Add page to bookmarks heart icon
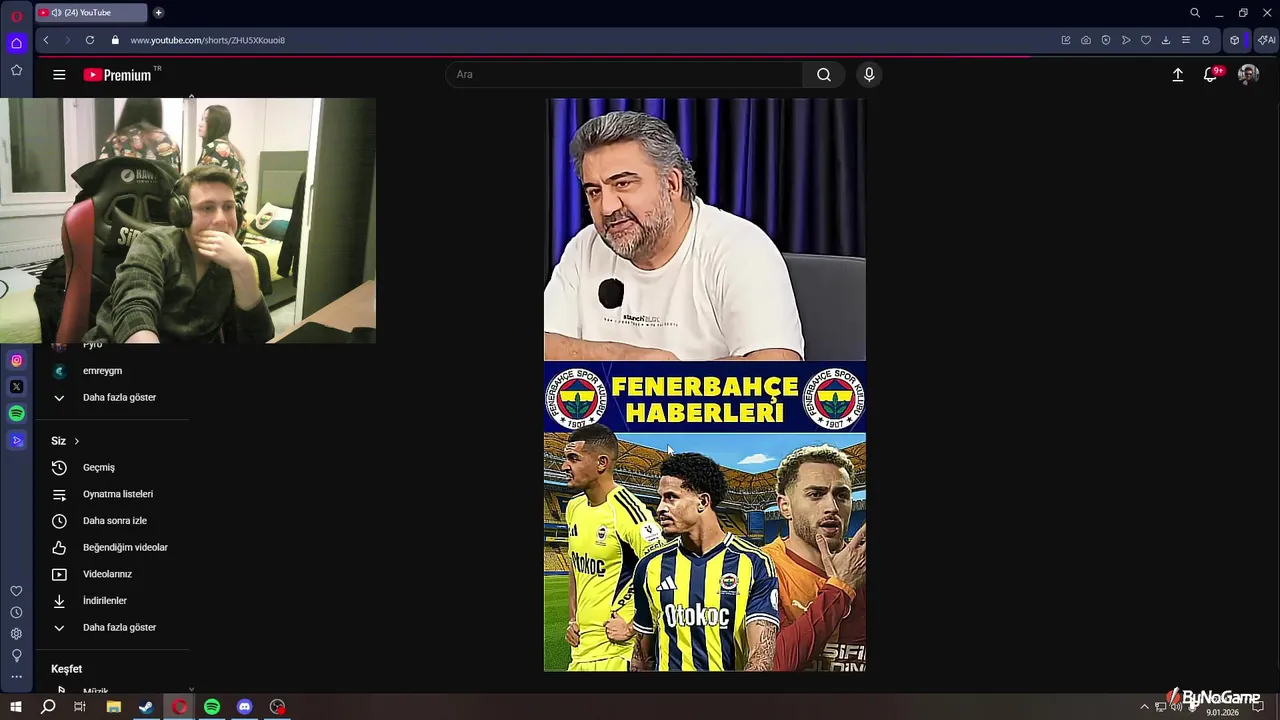The height and width of the screenshot is (720, 1280). click(1146, 40)
